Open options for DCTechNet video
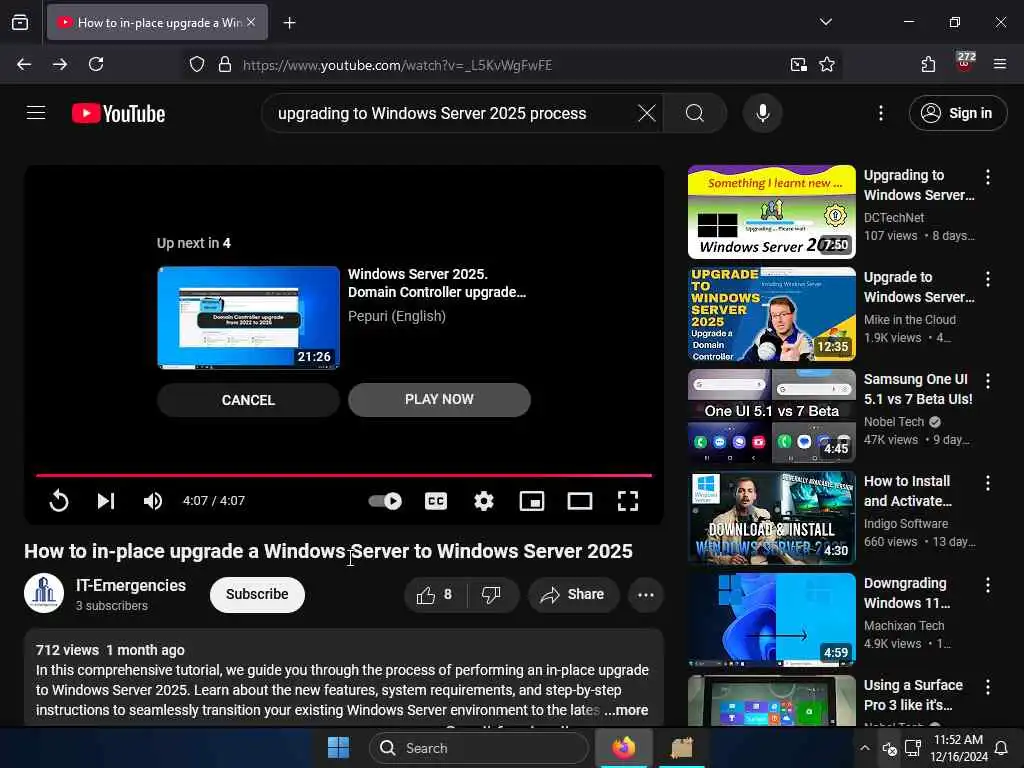Screen dimensions: 1024x768 pyautogui.click(x=987, y=176)
